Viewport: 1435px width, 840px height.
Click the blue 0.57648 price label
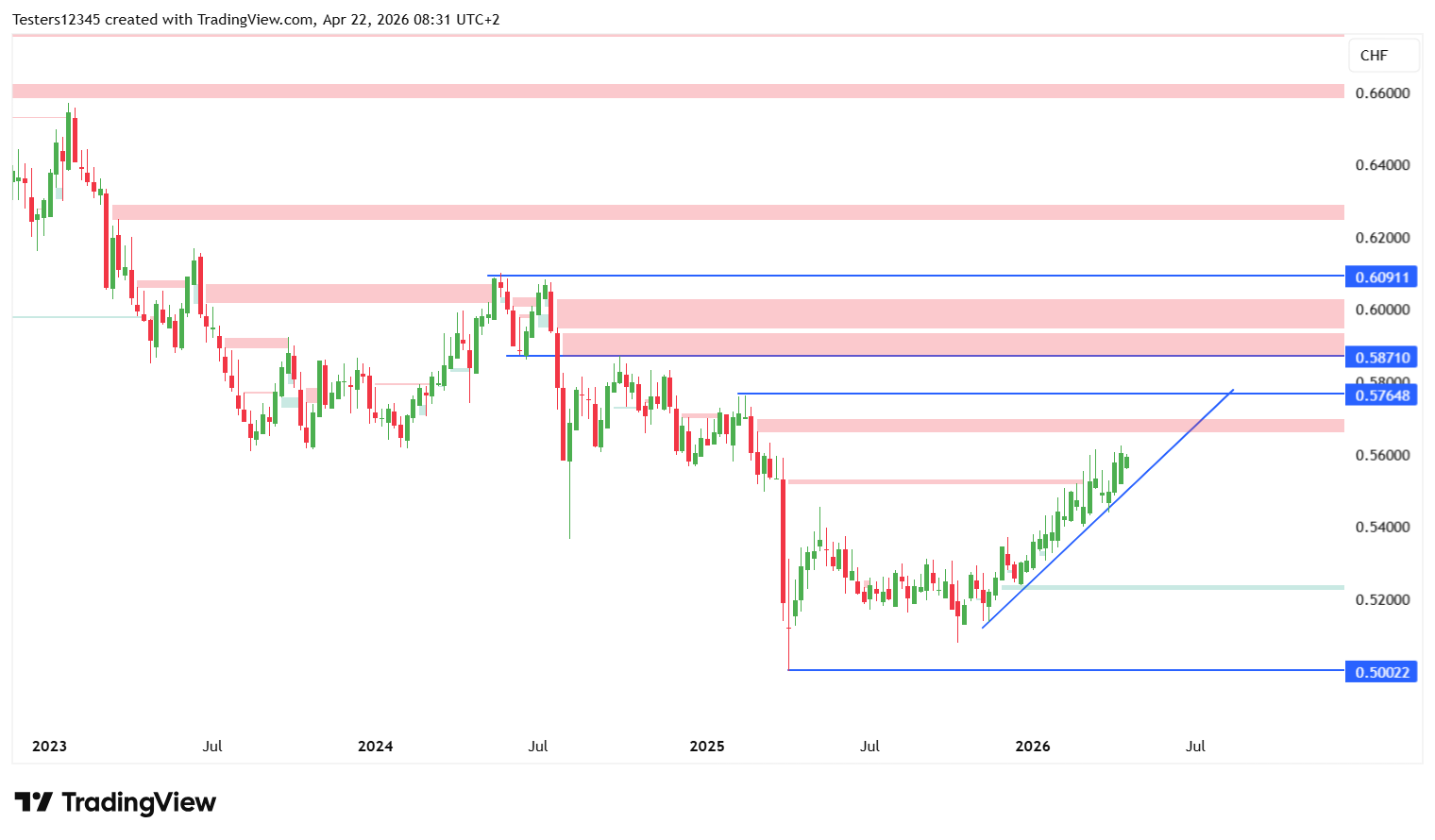(x=1380, y=395)
